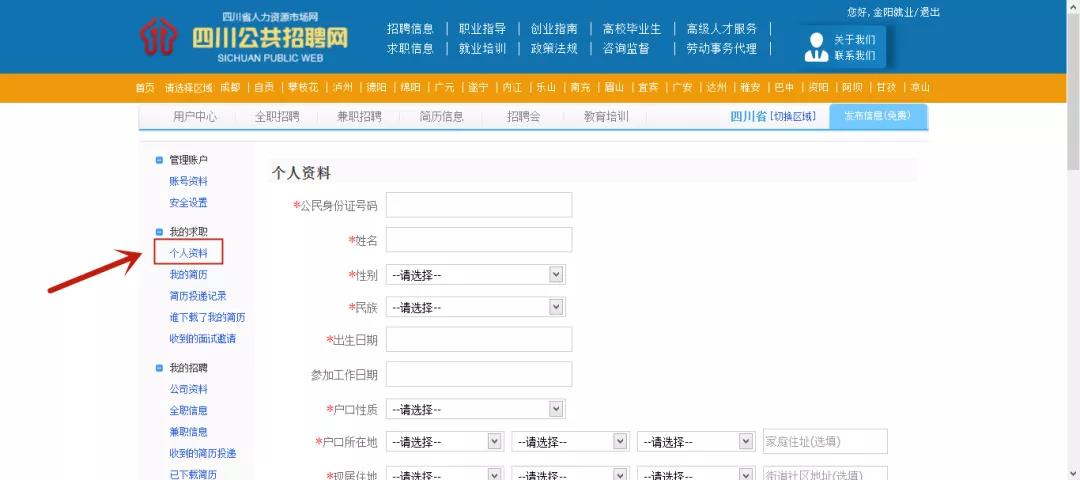Open the first 户口所在地 region dropdown
The width and height of the screenshot is (1080, 480).
pos(444,441)
